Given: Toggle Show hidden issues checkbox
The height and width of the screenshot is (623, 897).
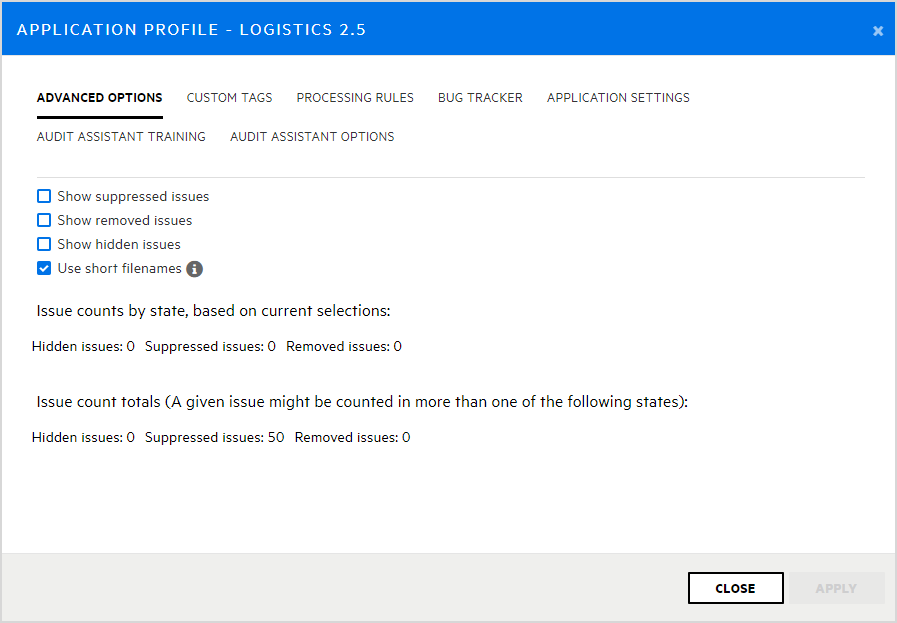Looking at the screenshot, I should pyautogui.click(x=44, y=245).
